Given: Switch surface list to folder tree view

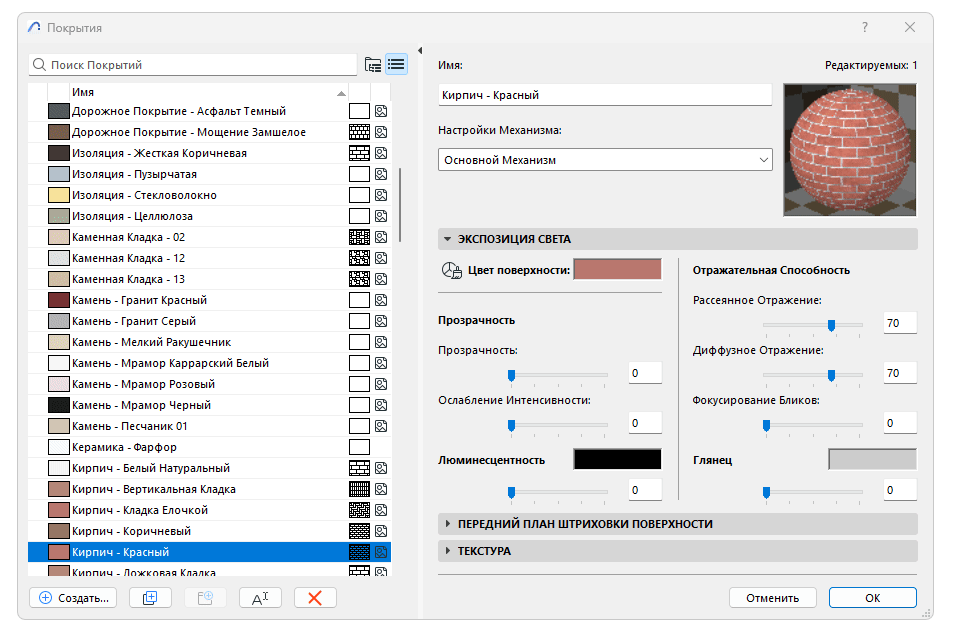Looking at the screenshot, I should point(371,64).
